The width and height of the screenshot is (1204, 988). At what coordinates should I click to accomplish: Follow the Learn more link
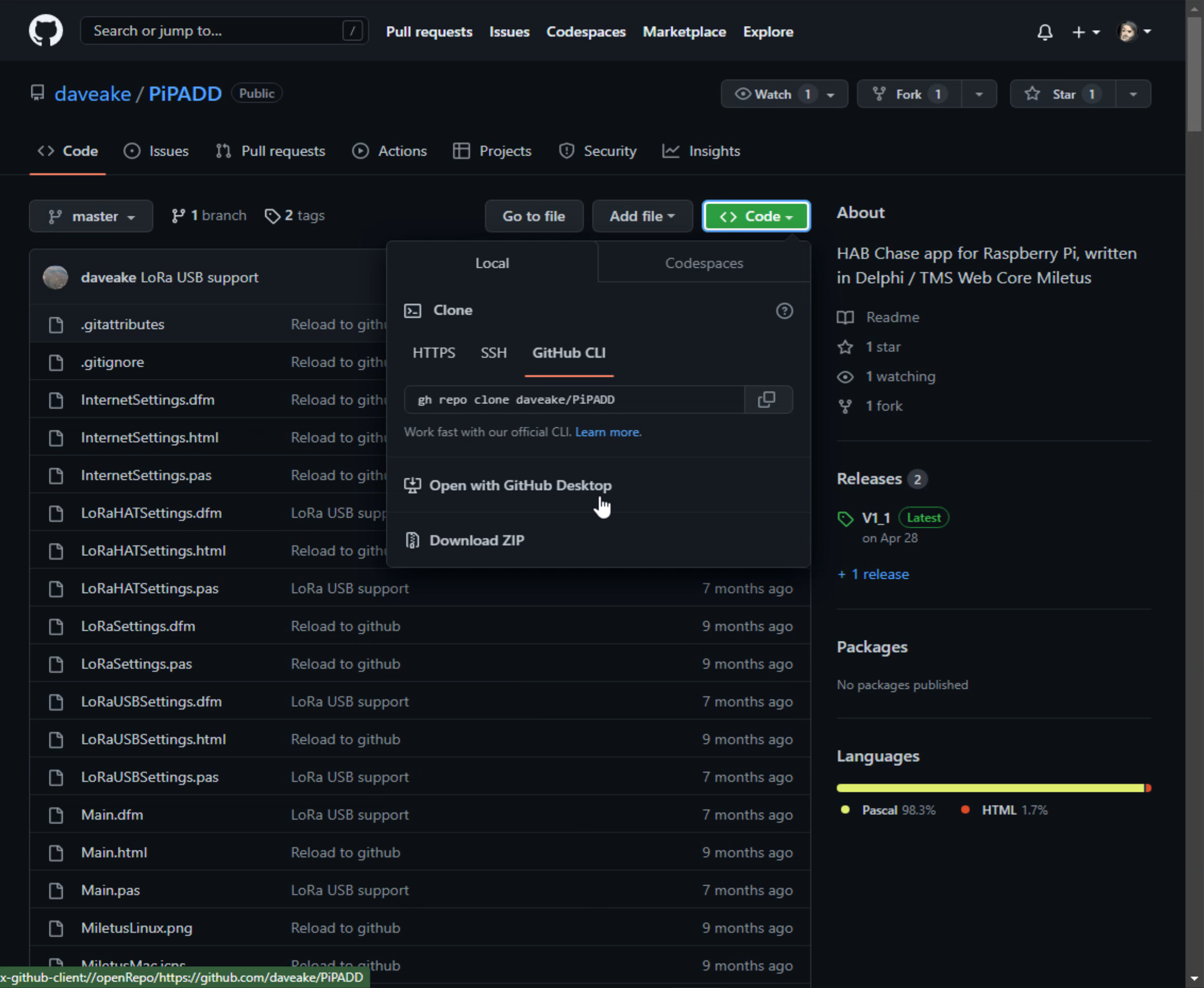tap(608, 432)
